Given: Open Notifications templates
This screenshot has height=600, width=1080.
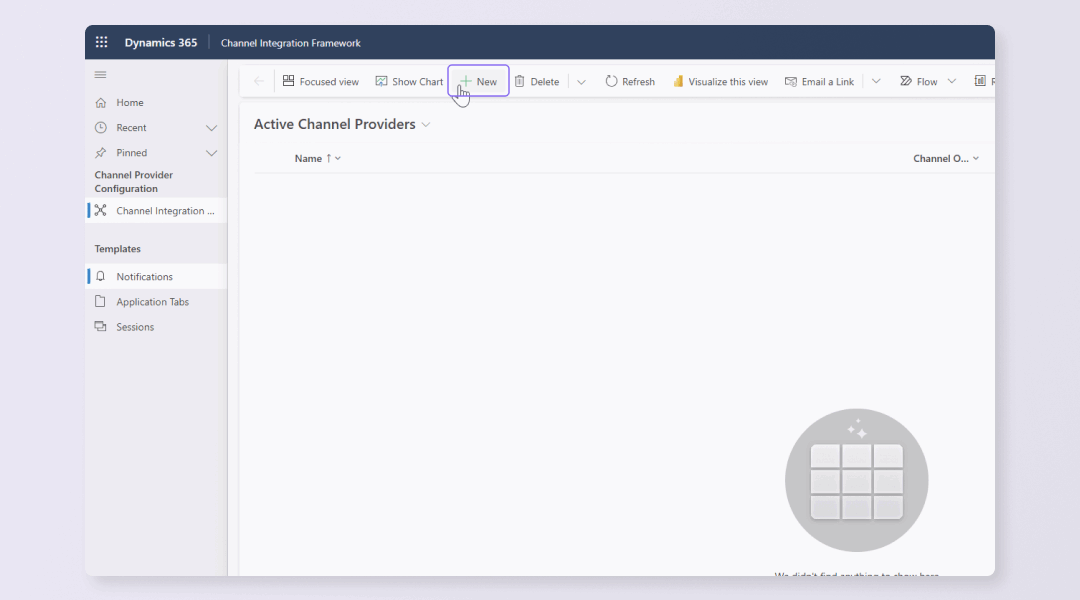Looking at the screenshot, I should pos(144,277).
